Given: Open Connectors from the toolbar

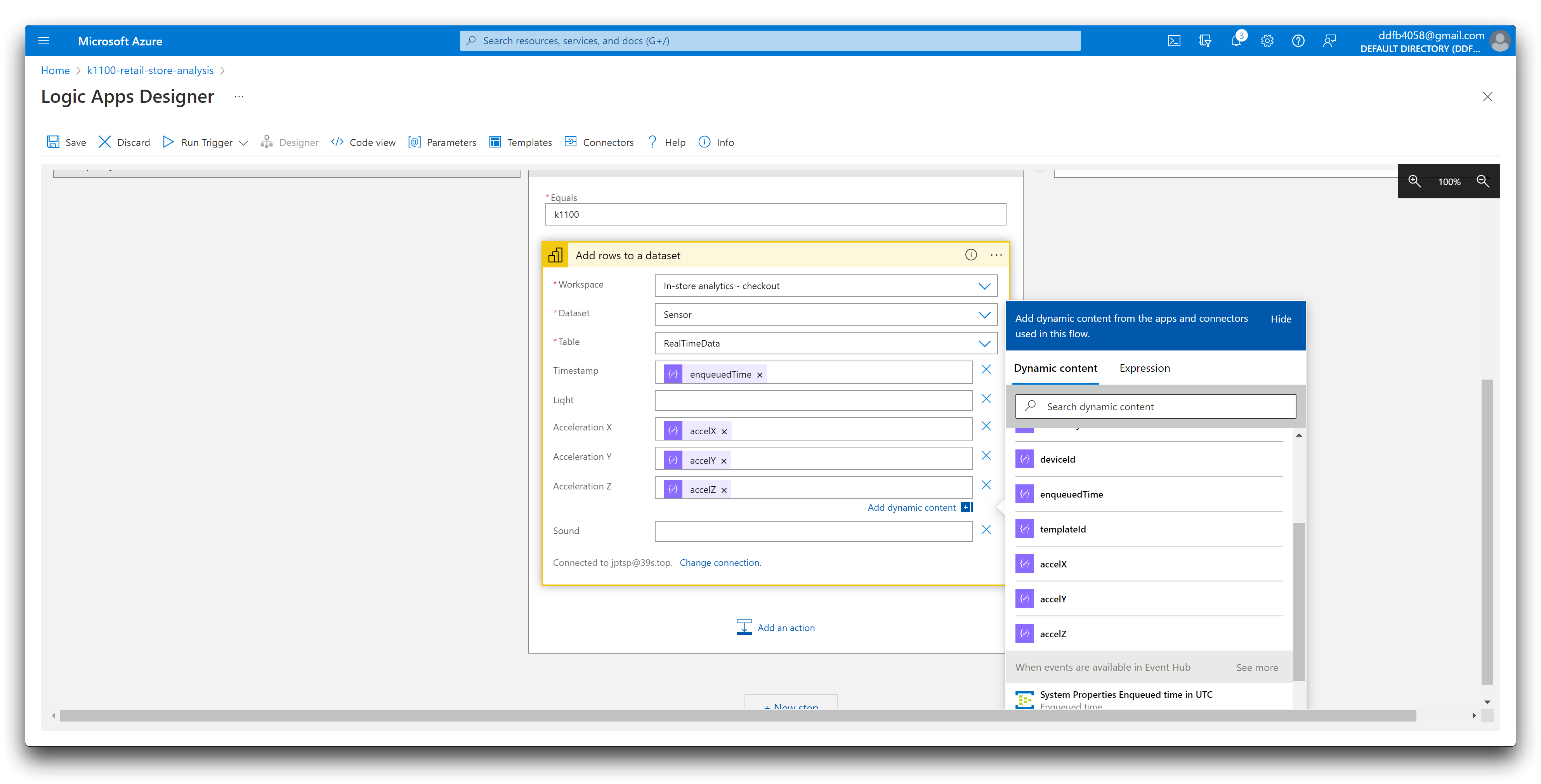Looking at the screenshot, I should [599, 142].
